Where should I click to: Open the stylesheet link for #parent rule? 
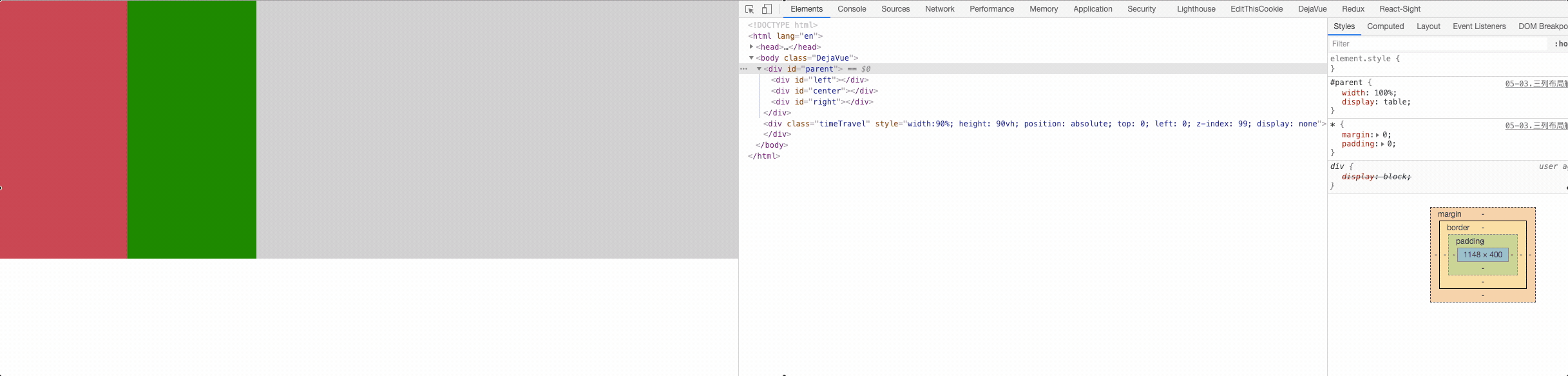1536,84
